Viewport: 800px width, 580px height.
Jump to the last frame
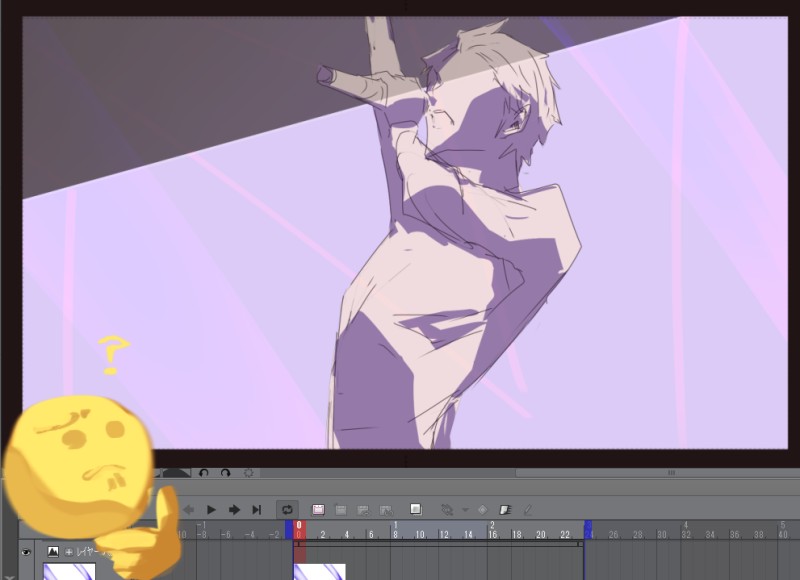pos(257,510)
